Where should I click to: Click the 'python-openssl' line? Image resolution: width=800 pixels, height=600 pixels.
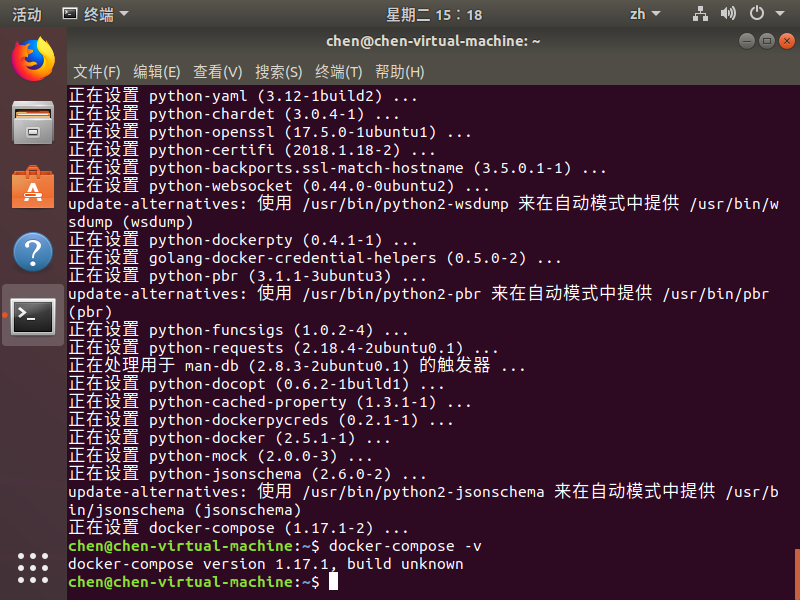pyautogui.click(x=270, y=132)
